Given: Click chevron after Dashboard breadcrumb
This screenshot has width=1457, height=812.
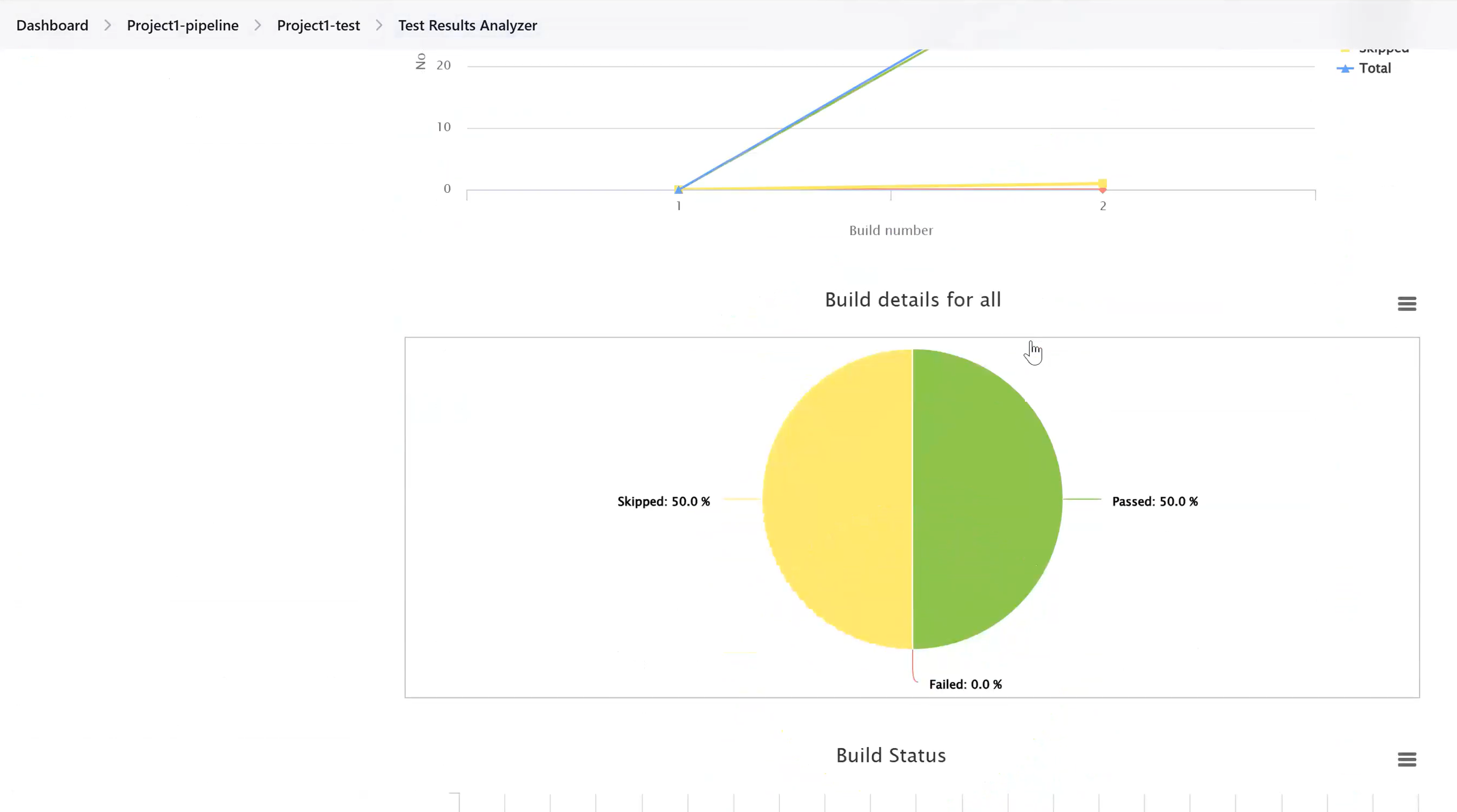Looking at the screenshot, I should [x=107, y=25].
